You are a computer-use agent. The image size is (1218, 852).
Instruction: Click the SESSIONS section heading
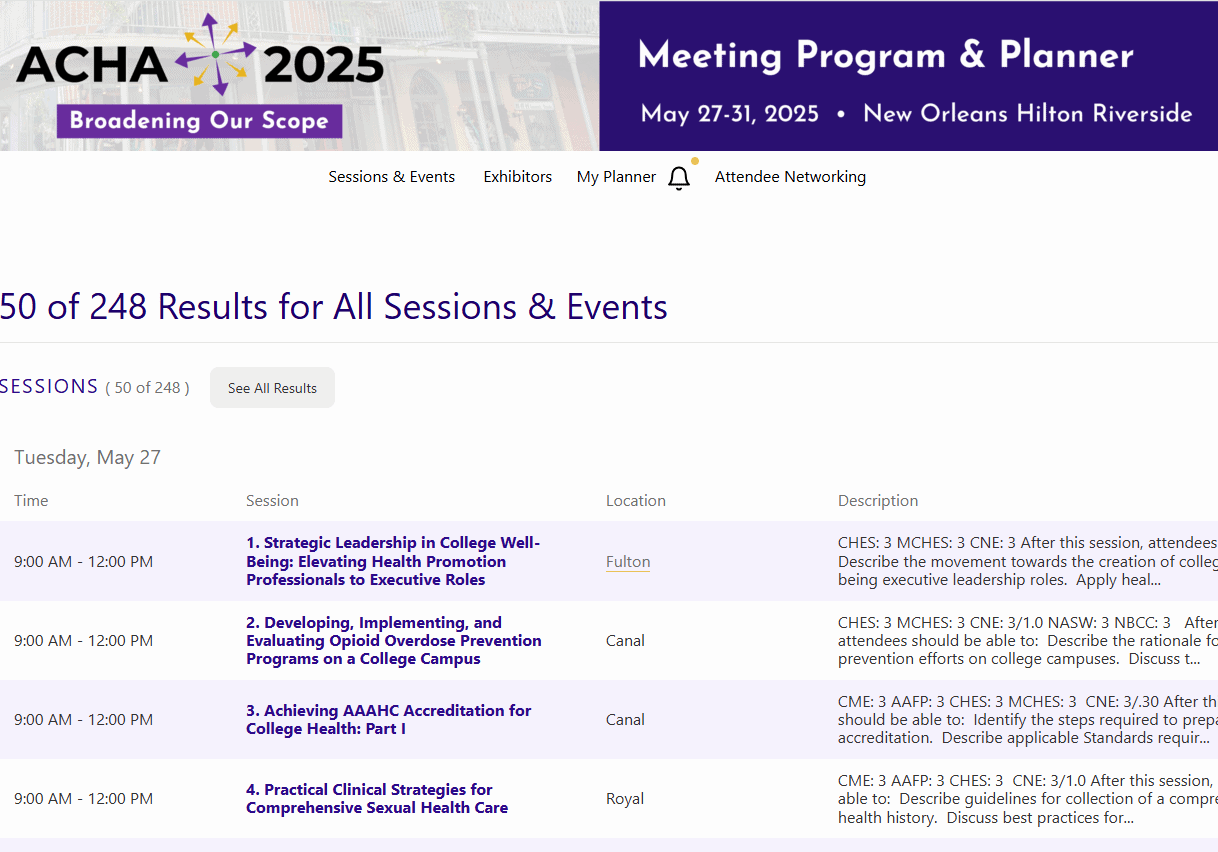coord(49,387)
